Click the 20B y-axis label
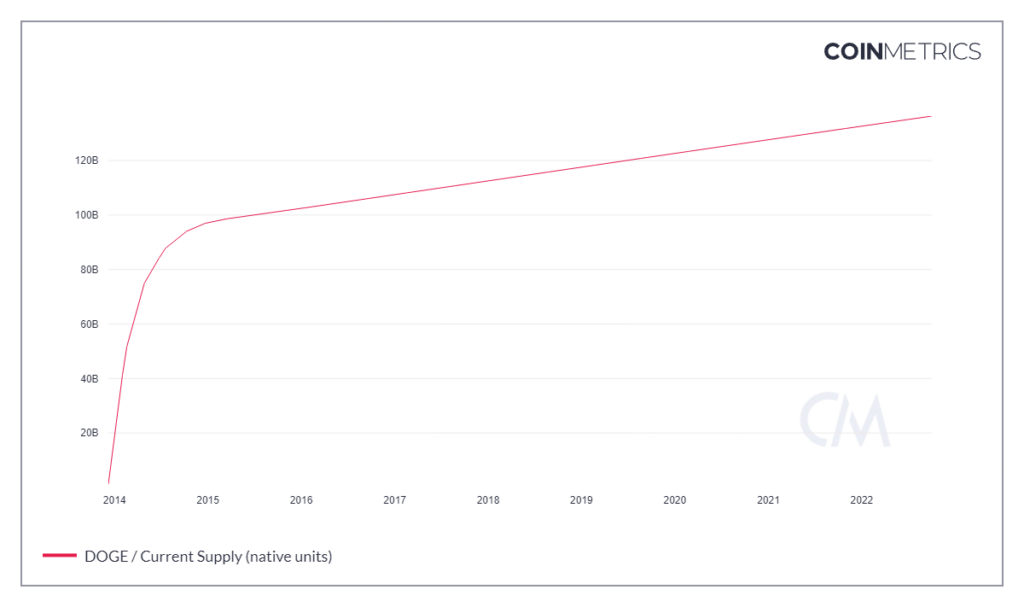 click(87, 433)
